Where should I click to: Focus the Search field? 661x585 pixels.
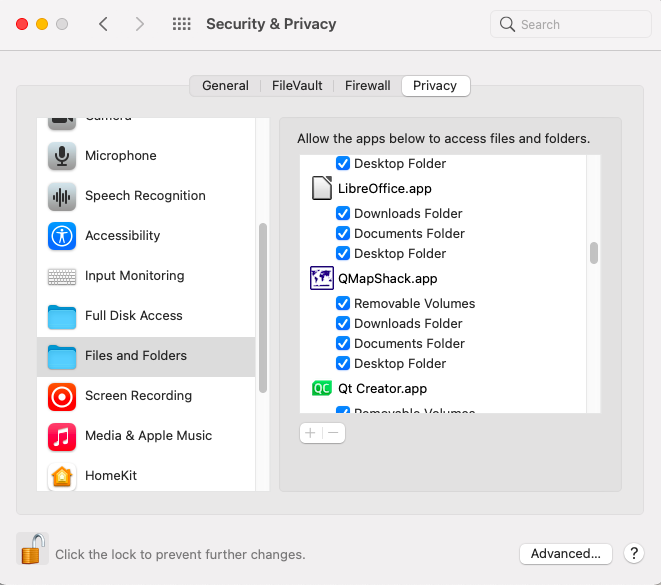pos(571,24)
